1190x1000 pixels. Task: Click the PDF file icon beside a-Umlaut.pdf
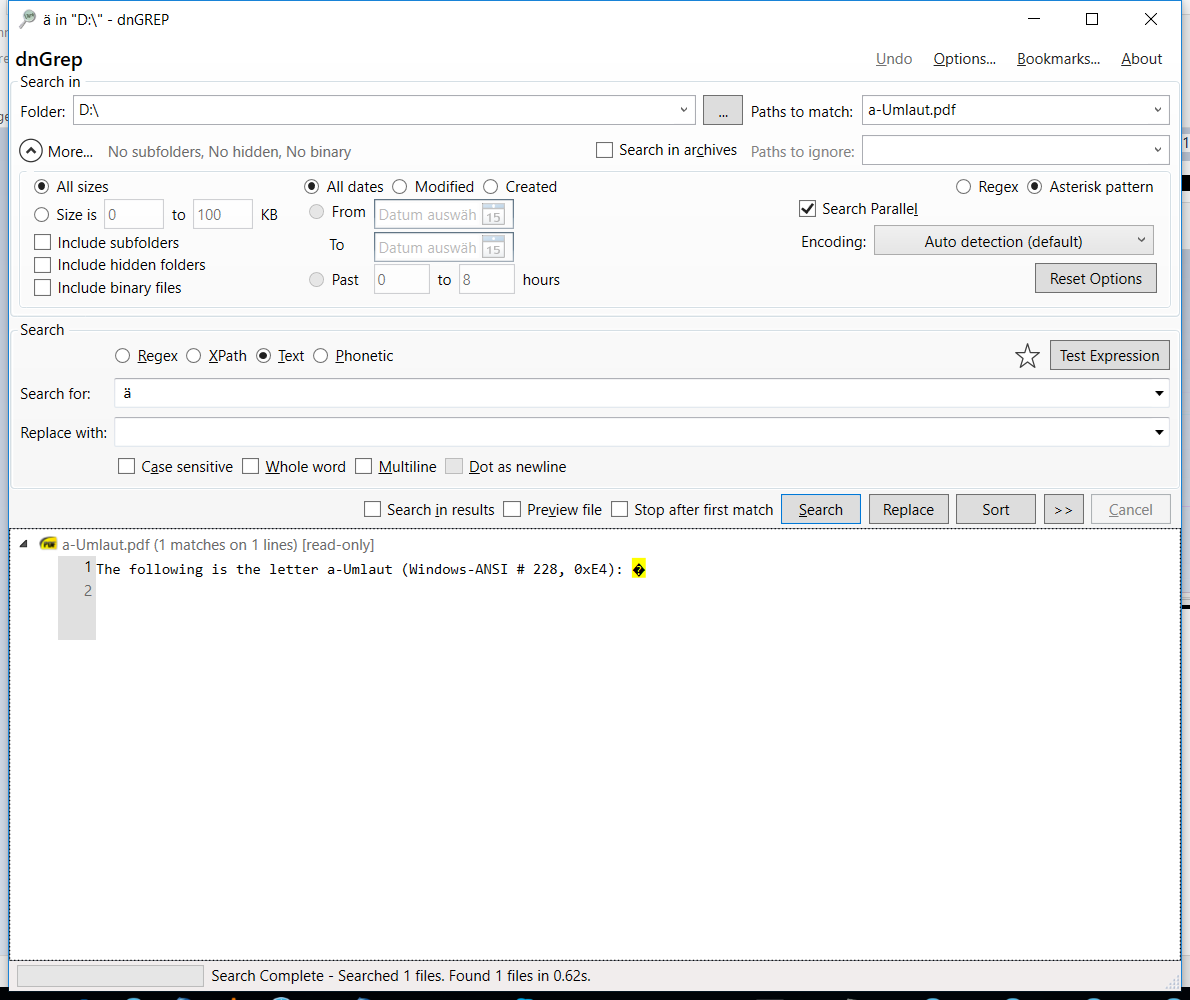(48, 544)
